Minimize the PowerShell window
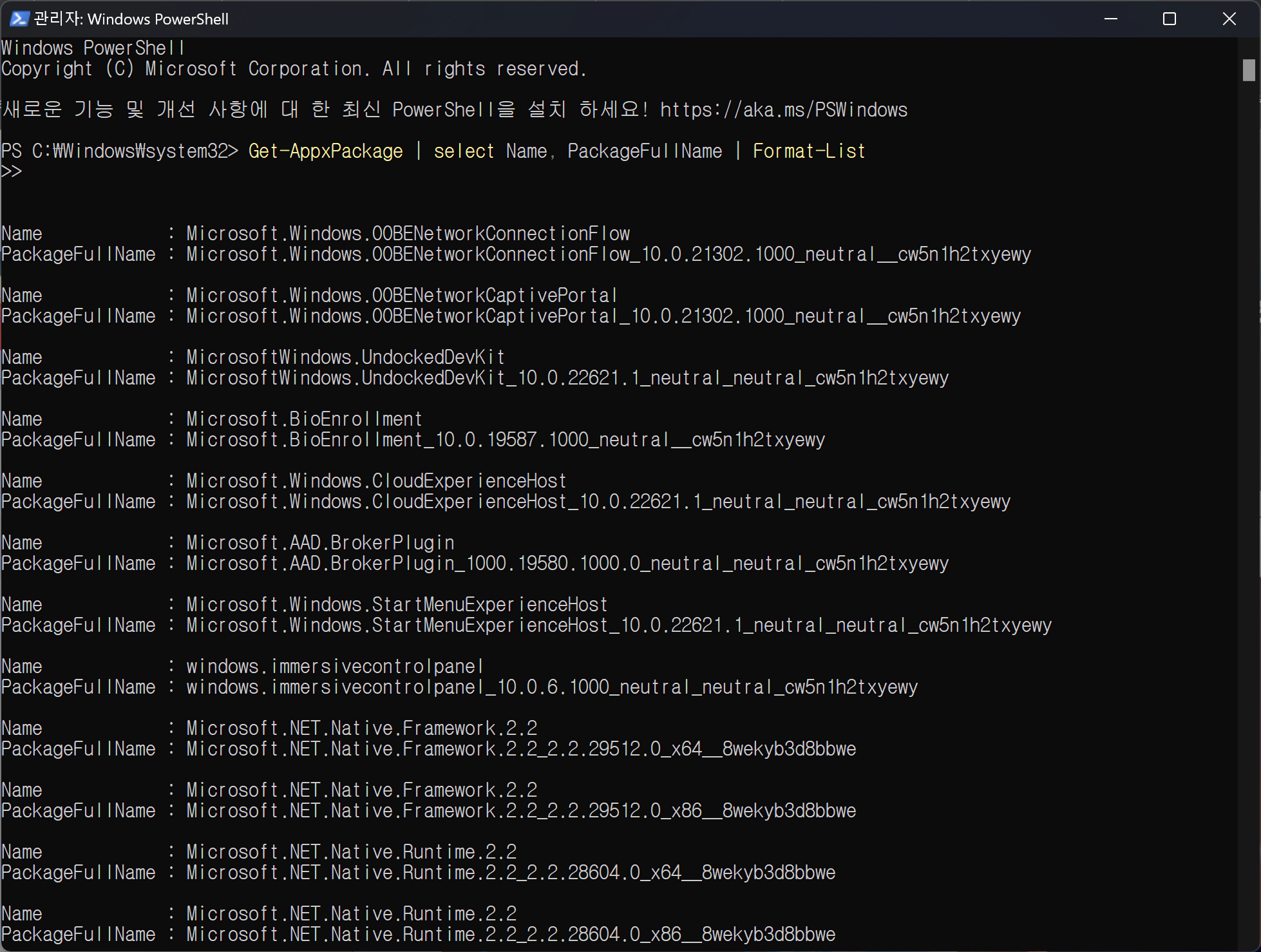This screenshot has height=952, width=1261. click(1110, 19)
